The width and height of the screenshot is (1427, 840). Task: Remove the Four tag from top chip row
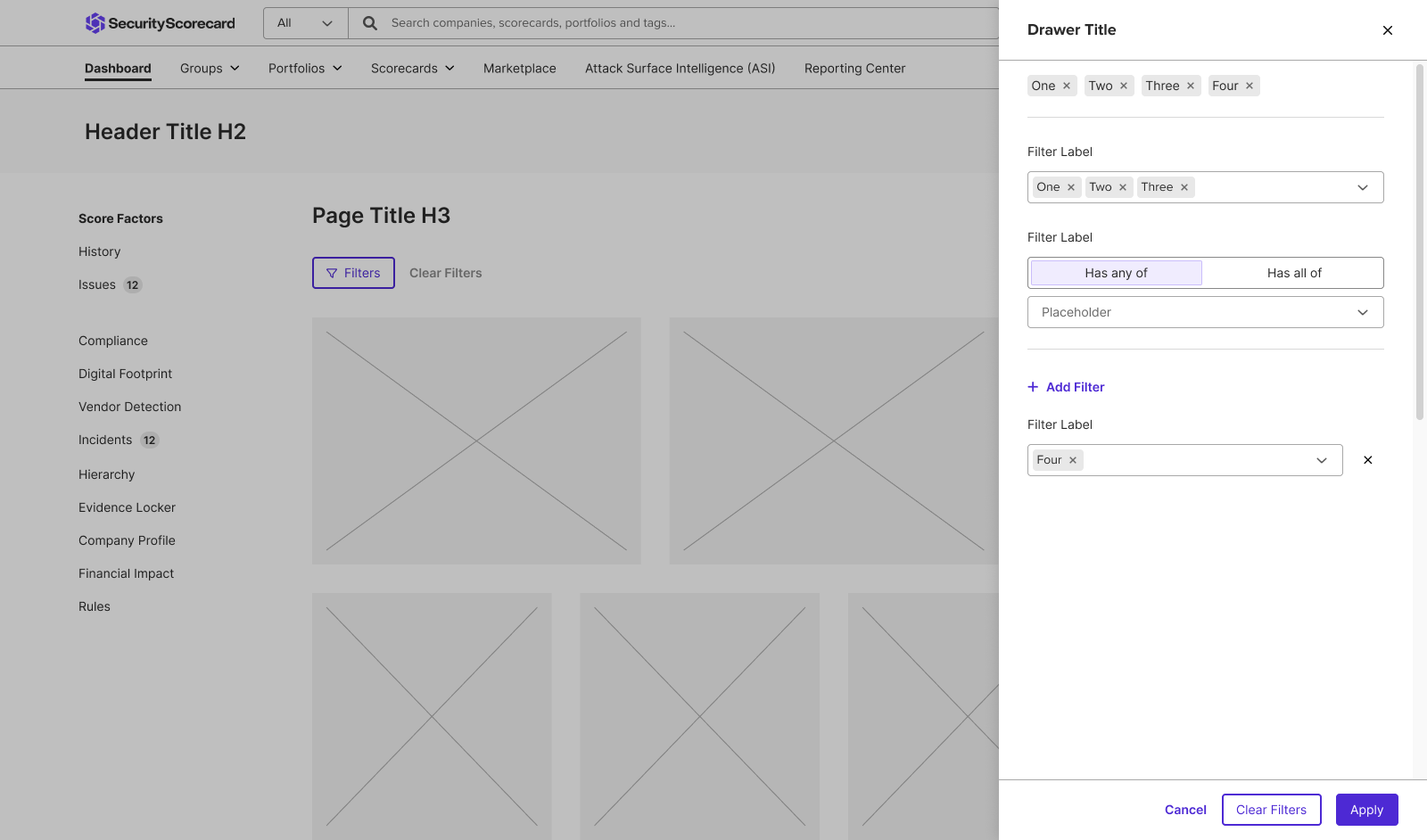pyautogui.click(x=1250, y=86)
